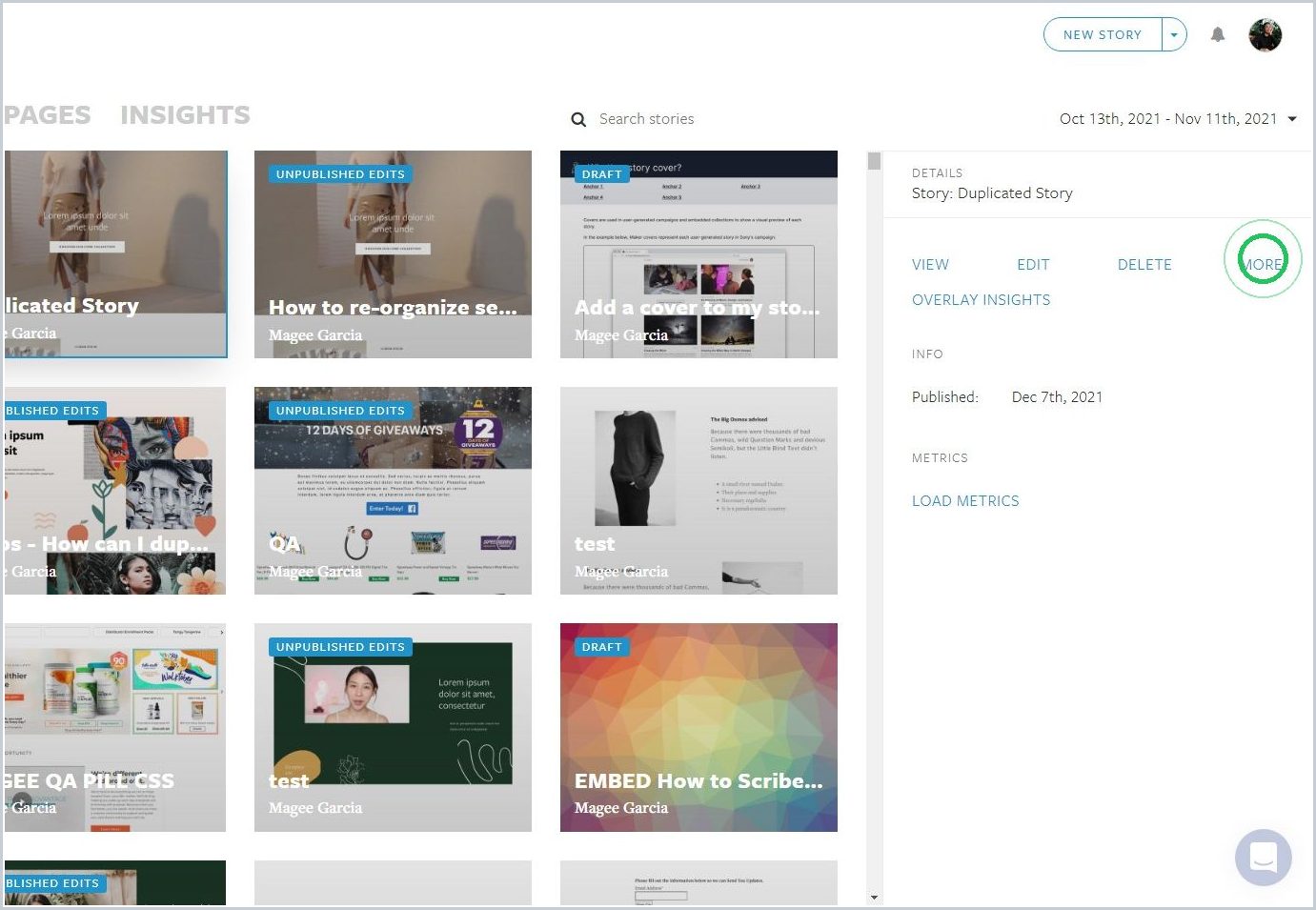Open the chat support bubble

click(1264, 857)
